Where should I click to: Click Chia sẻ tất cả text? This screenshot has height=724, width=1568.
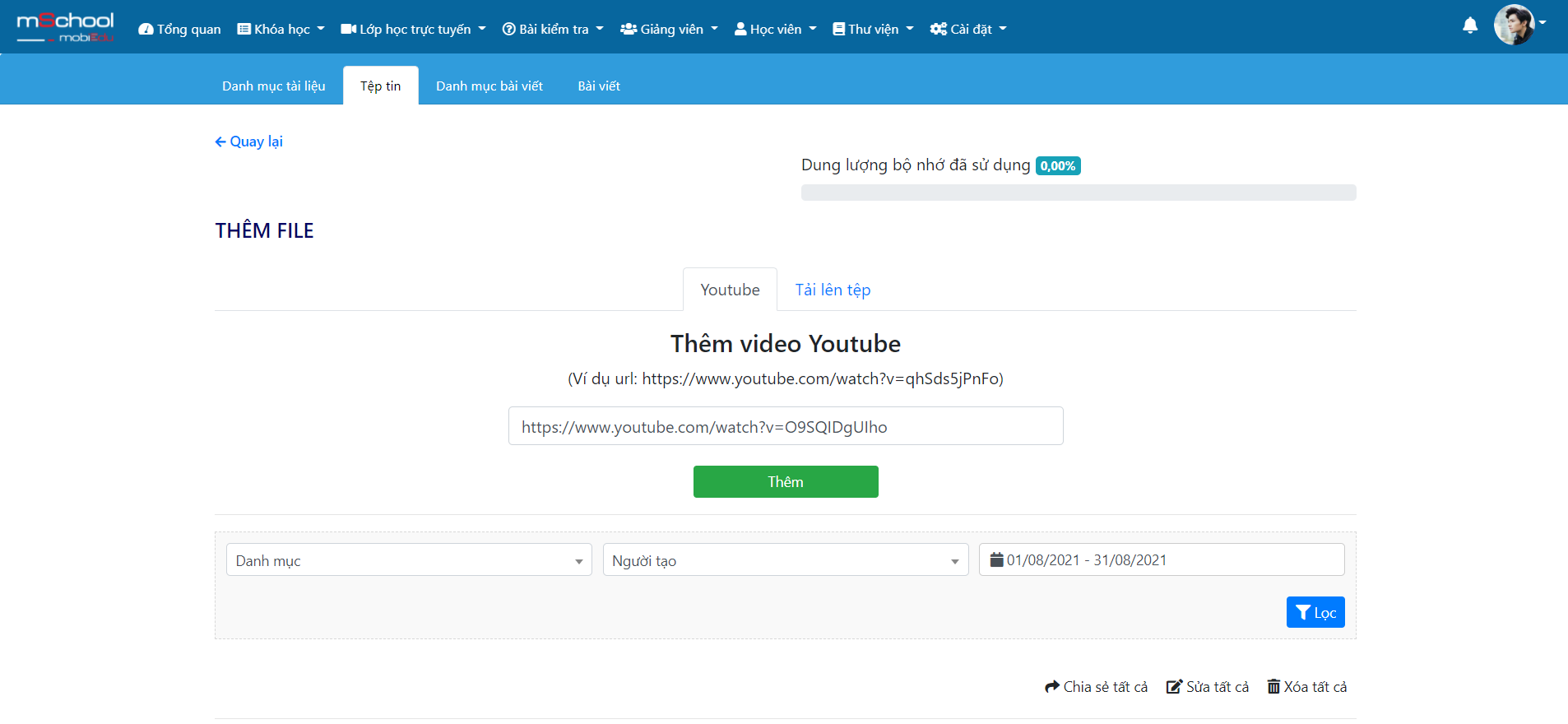pos(1106,686)
